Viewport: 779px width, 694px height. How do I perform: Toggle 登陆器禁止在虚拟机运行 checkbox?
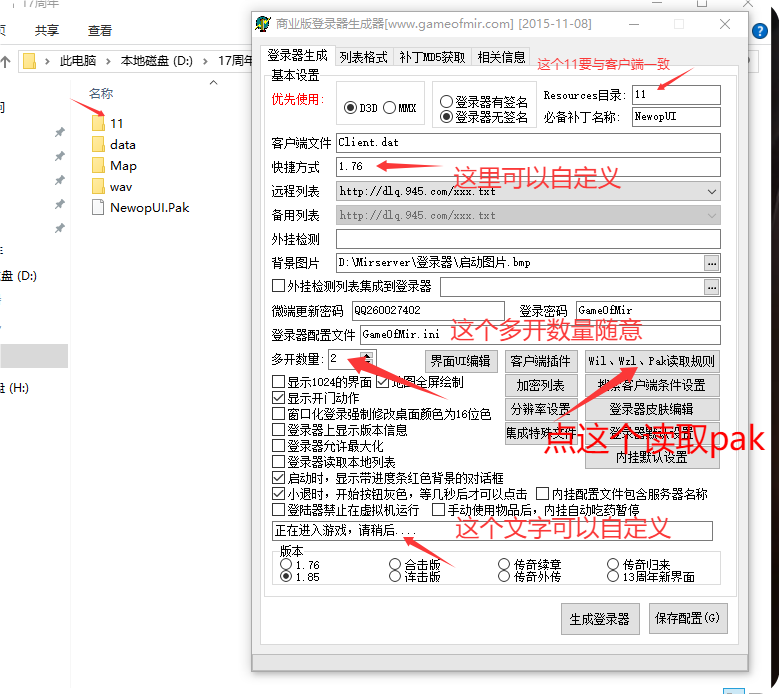pos(278,510)
